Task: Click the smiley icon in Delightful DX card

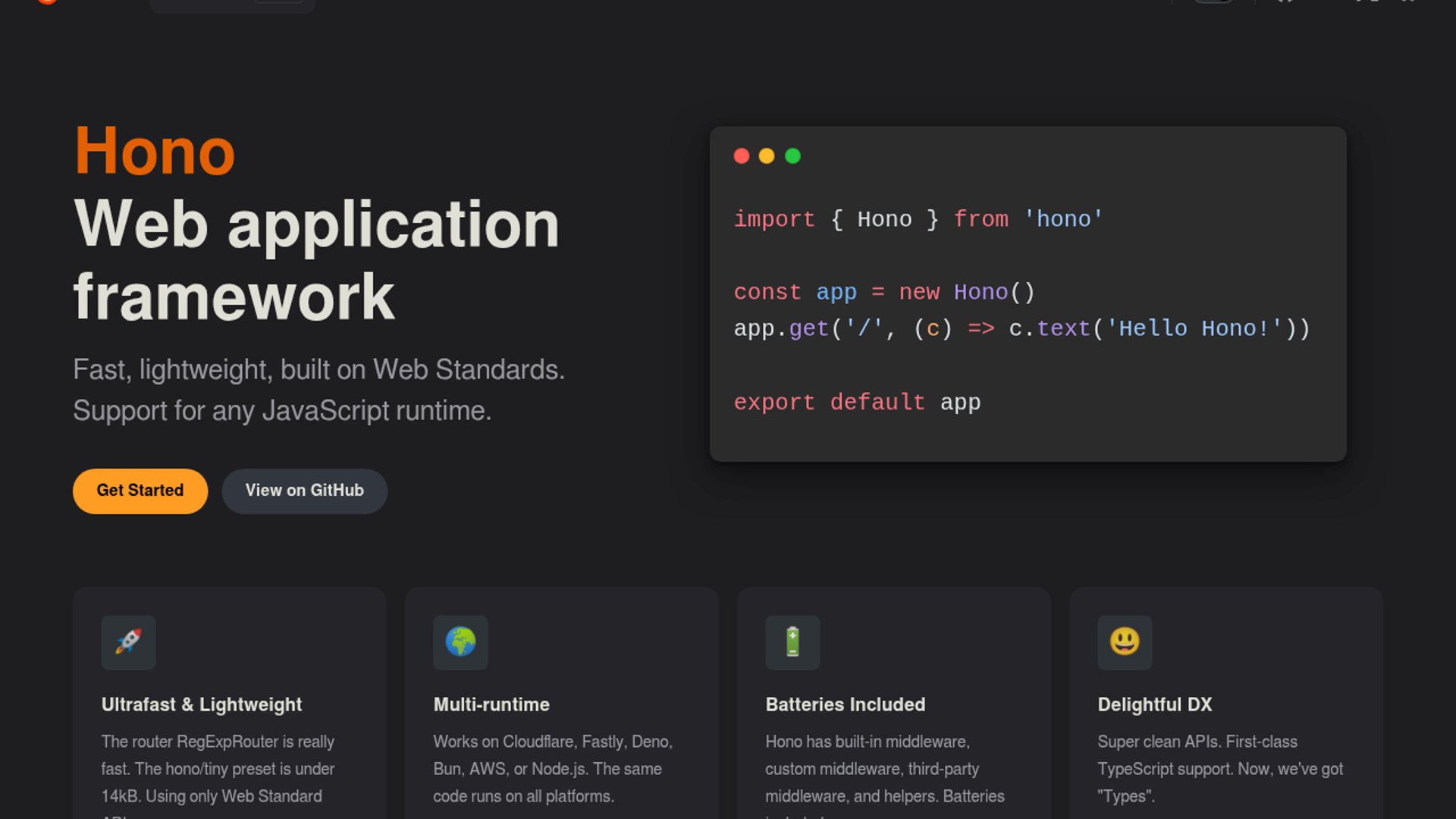Action: pos(1125,642)
